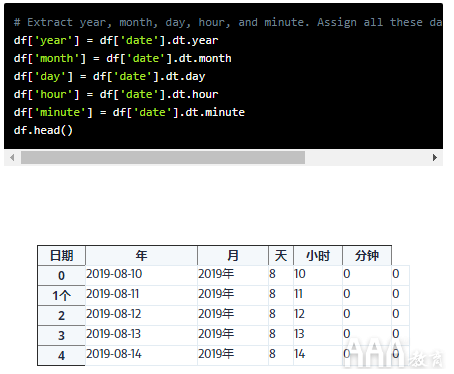Select code line df['month'] assignment

pyautogui.click(x=123, y=58)
